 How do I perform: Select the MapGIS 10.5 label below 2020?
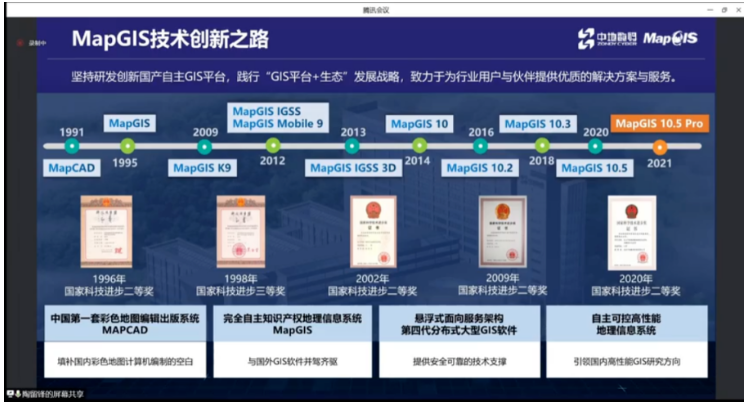[595, 168]
